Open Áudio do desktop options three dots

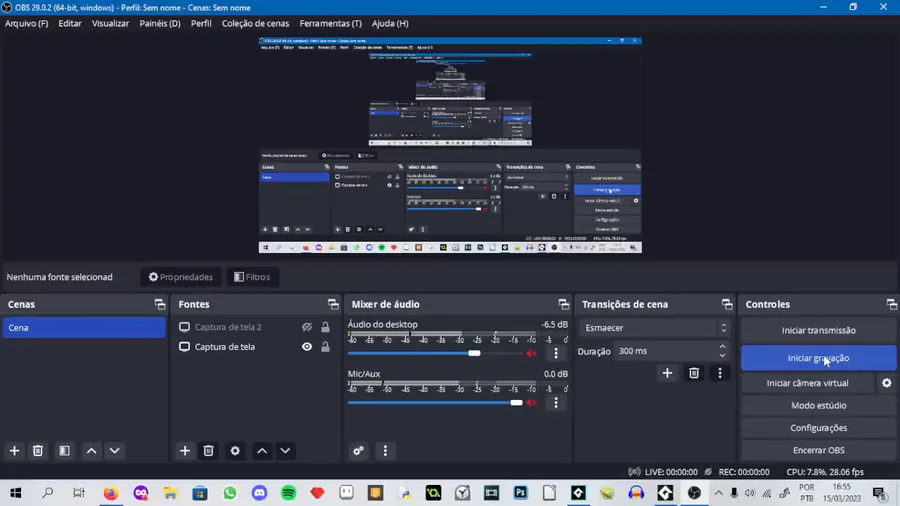(x=556, y=353)
